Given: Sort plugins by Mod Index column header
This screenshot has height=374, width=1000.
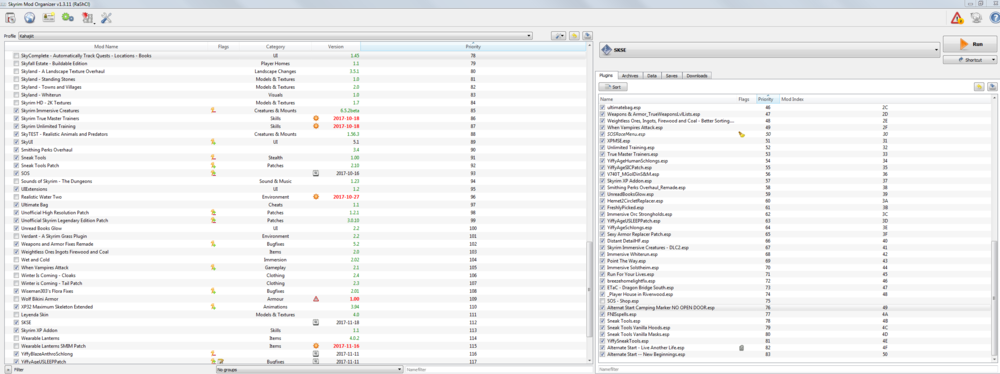Looking at the screenshot, I should [885, 100].
